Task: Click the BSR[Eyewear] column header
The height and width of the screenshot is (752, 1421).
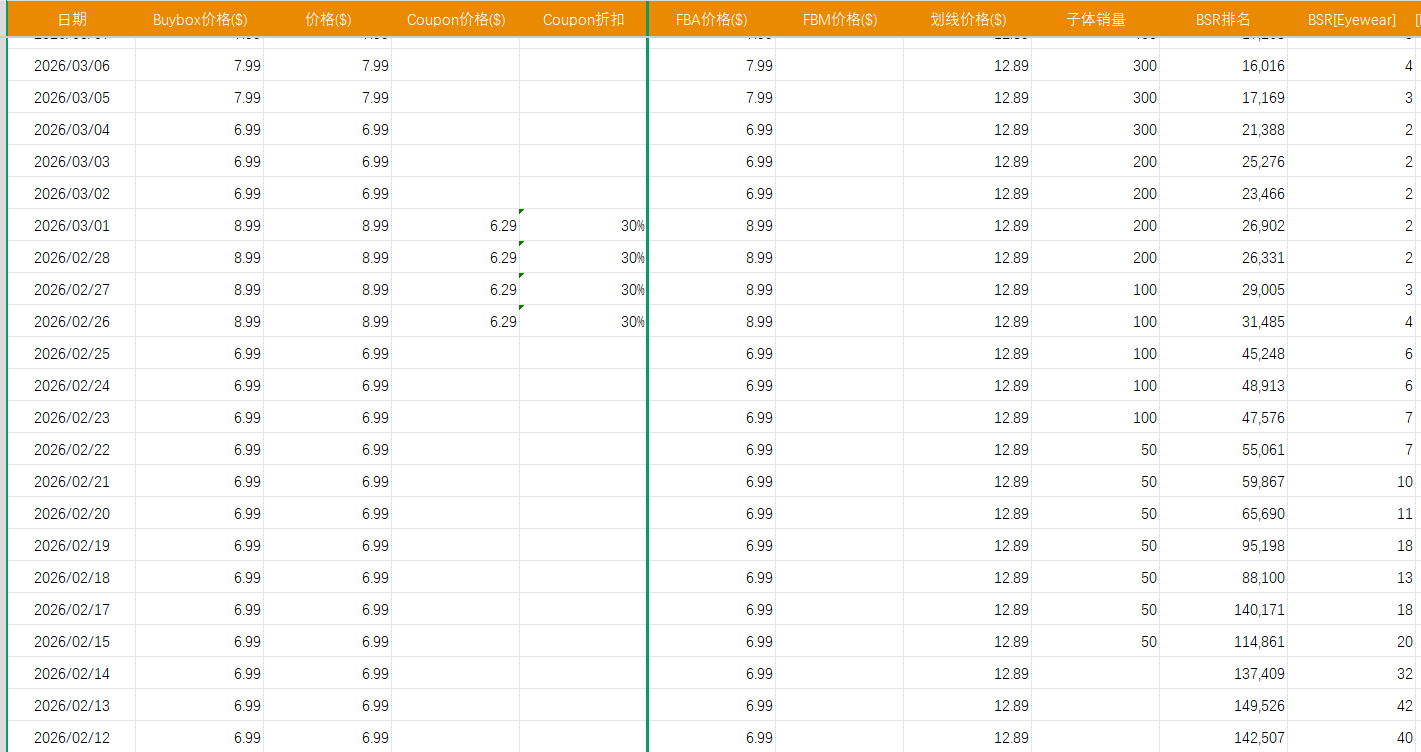Action: (x=1351, y=20)
